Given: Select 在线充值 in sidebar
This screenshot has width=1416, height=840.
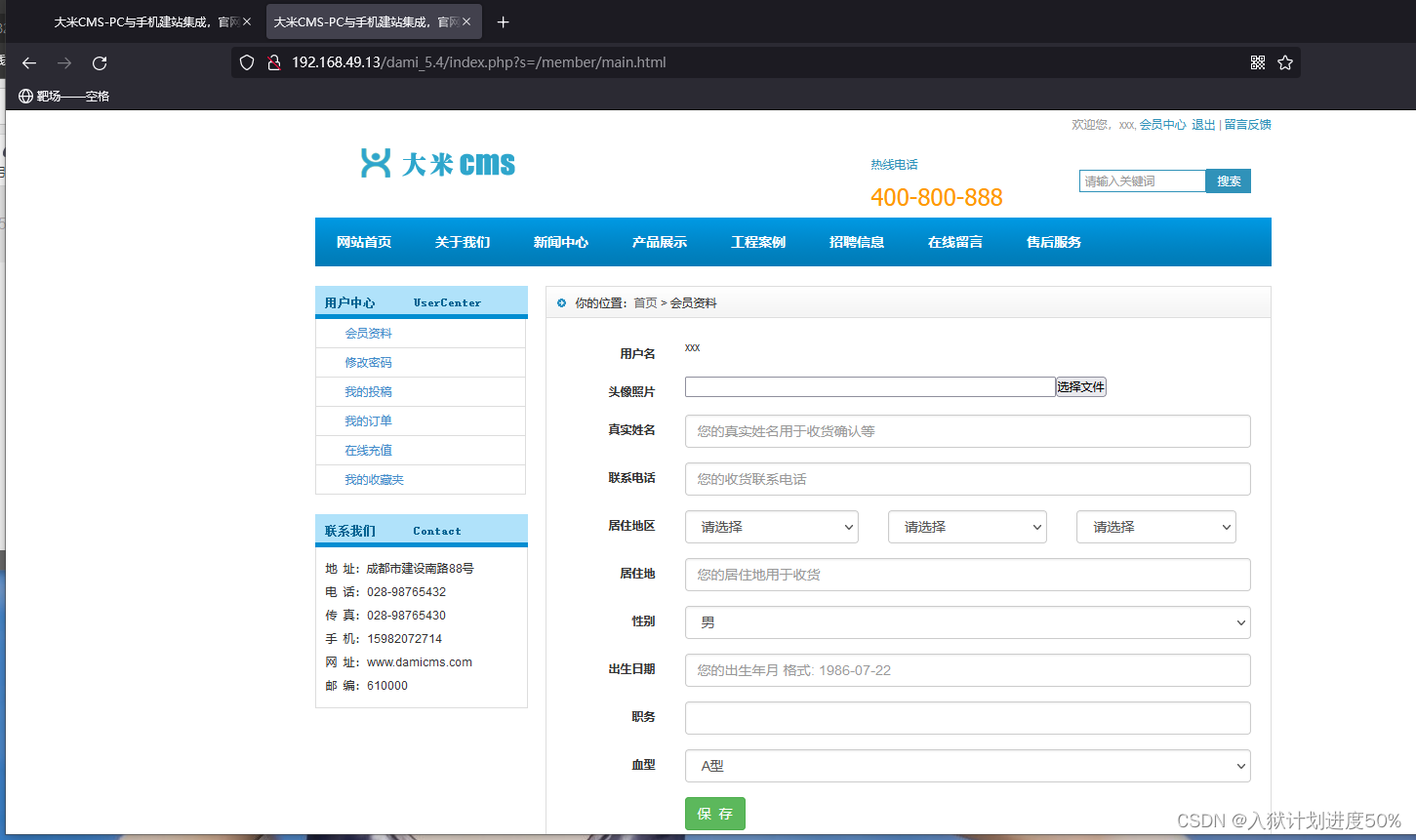Looking at the screenshot, I should coord(368,451).
